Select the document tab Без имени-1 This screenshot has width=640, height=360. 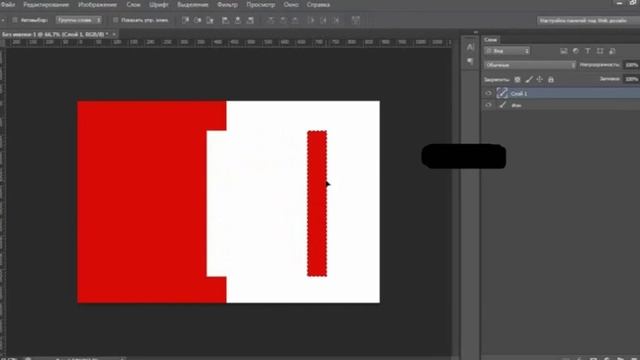(x=56, y=34)
